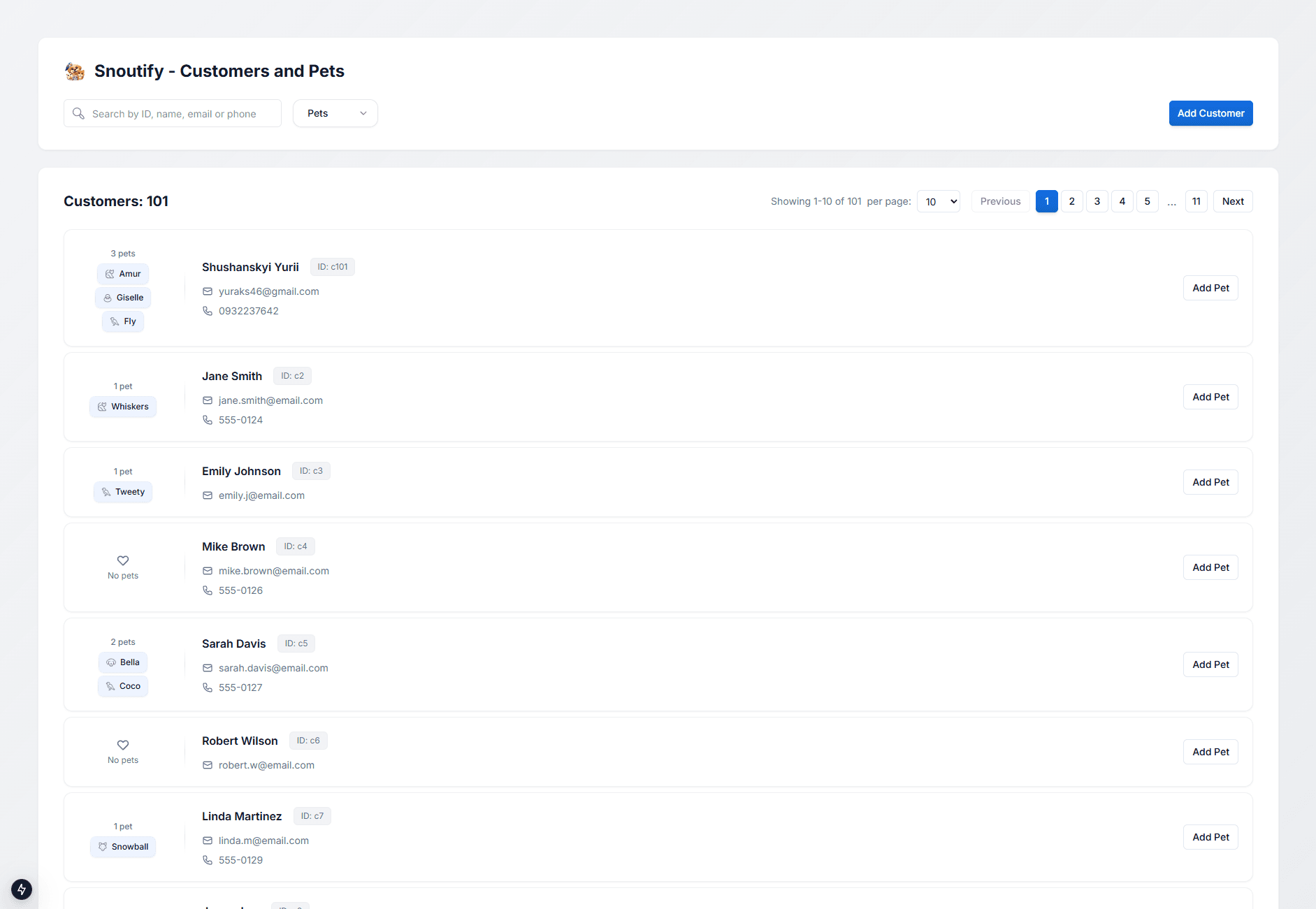The height and width of the screenshot is (909, 1316).
Task: Click the bird icon on the Coco badge
Action: point(110,686)
